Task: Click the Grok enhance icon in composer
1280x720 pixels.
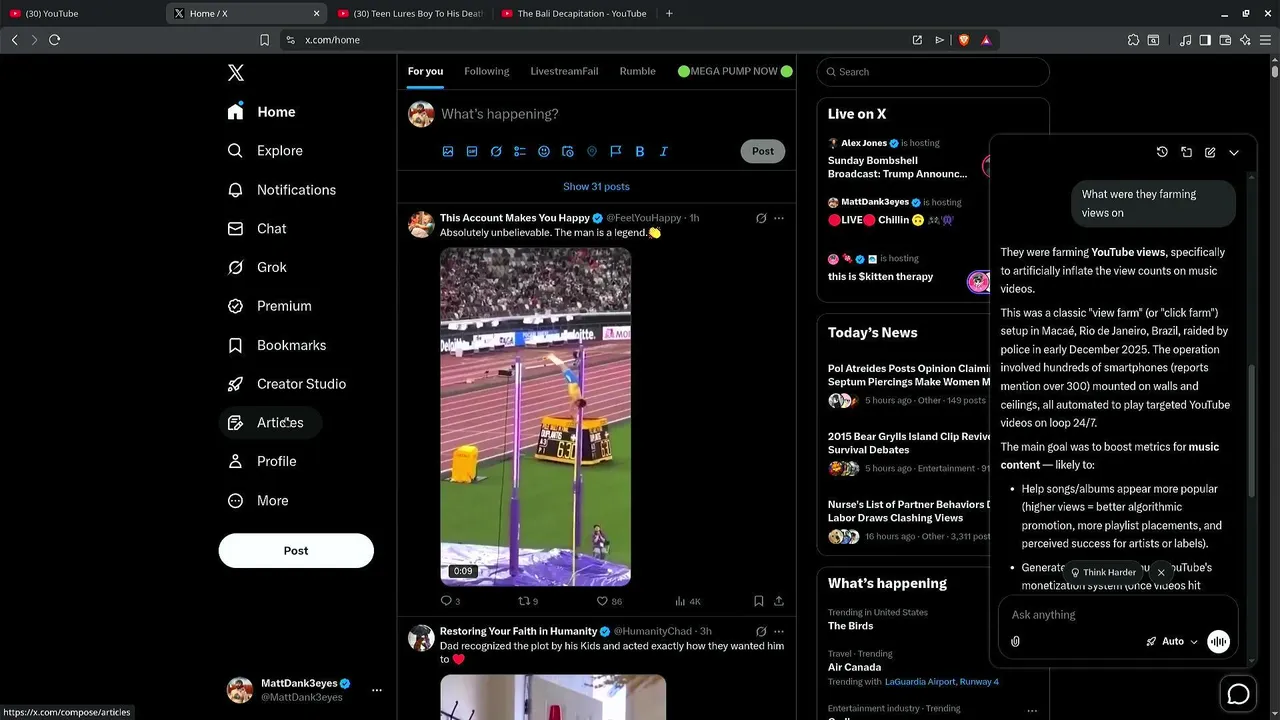Action: point(496,152)
